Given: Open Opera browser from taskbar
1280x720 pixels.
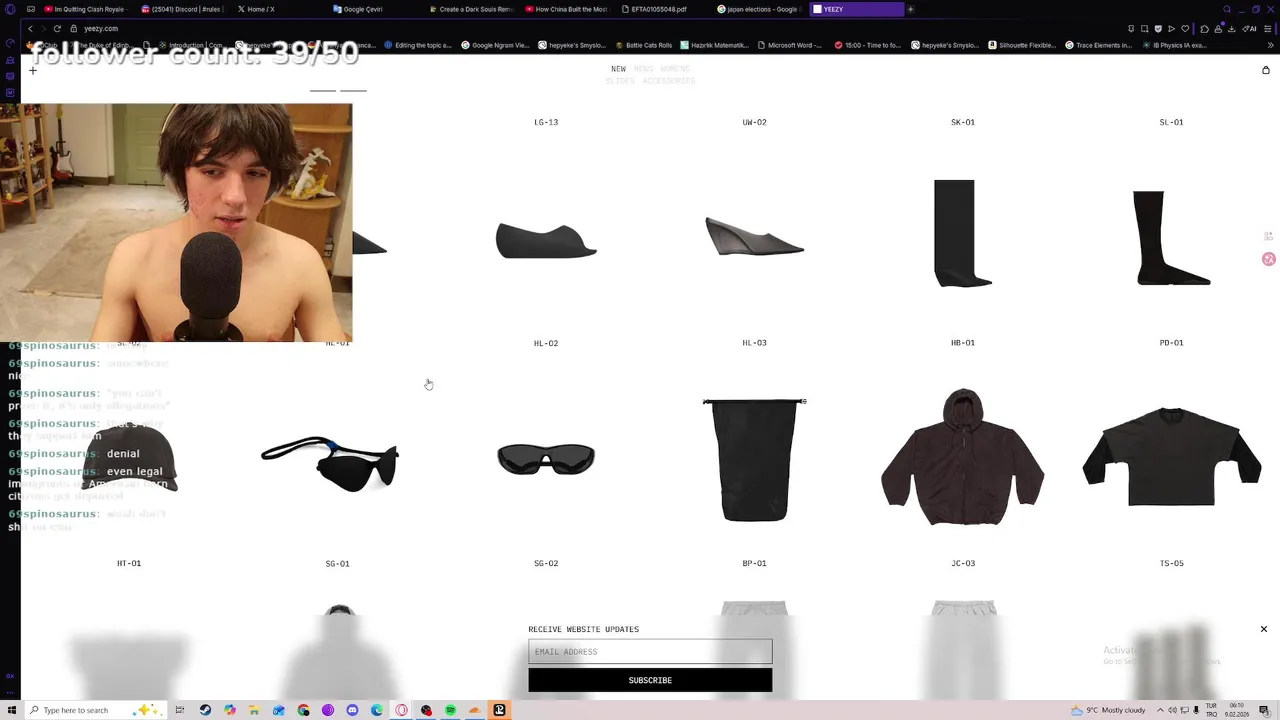Looking at the screenshot, I should pos(401,710).
